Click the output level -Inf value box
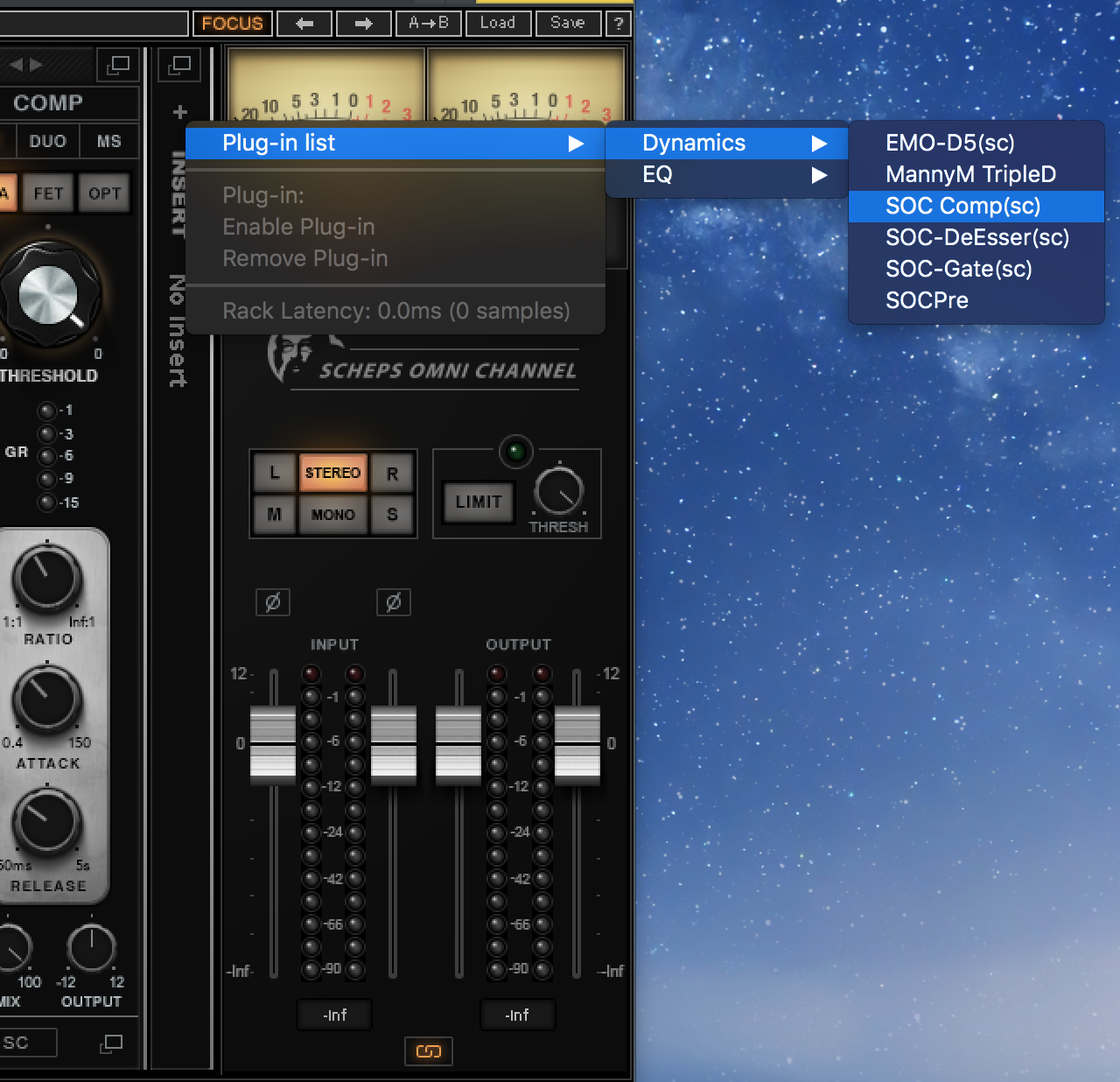Screen dimensions: 1120x1082 pyautogui.click(x=517, y=1015)
